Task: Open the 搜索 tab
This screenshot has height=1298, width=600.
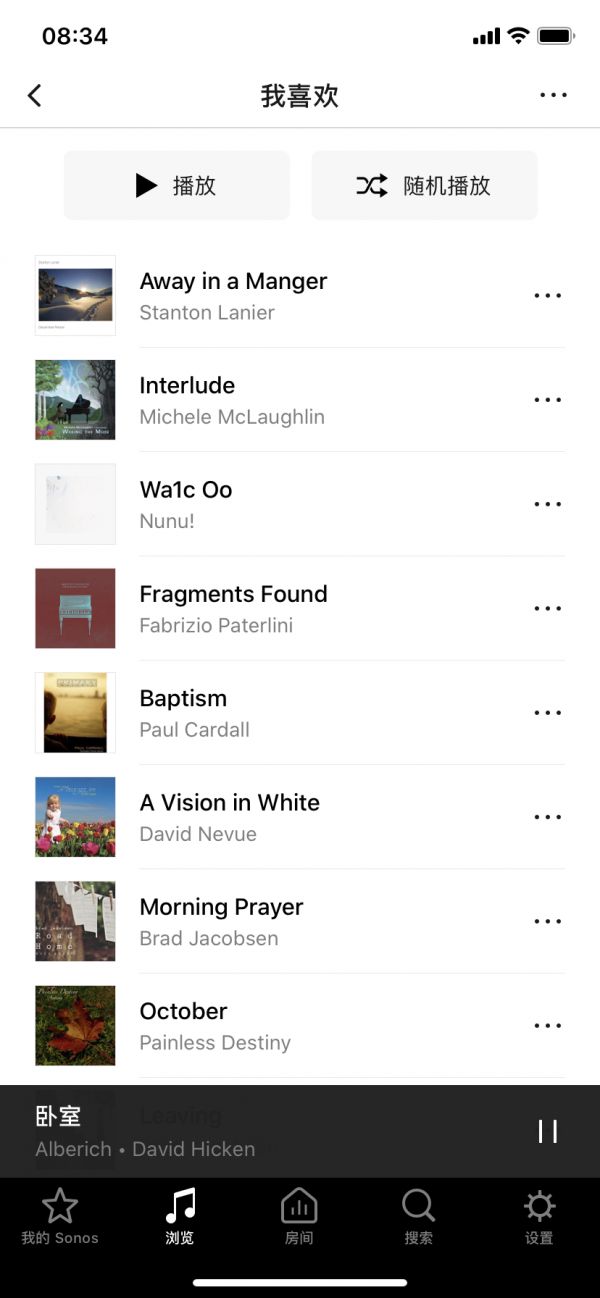Action: tap(419, 1216)
